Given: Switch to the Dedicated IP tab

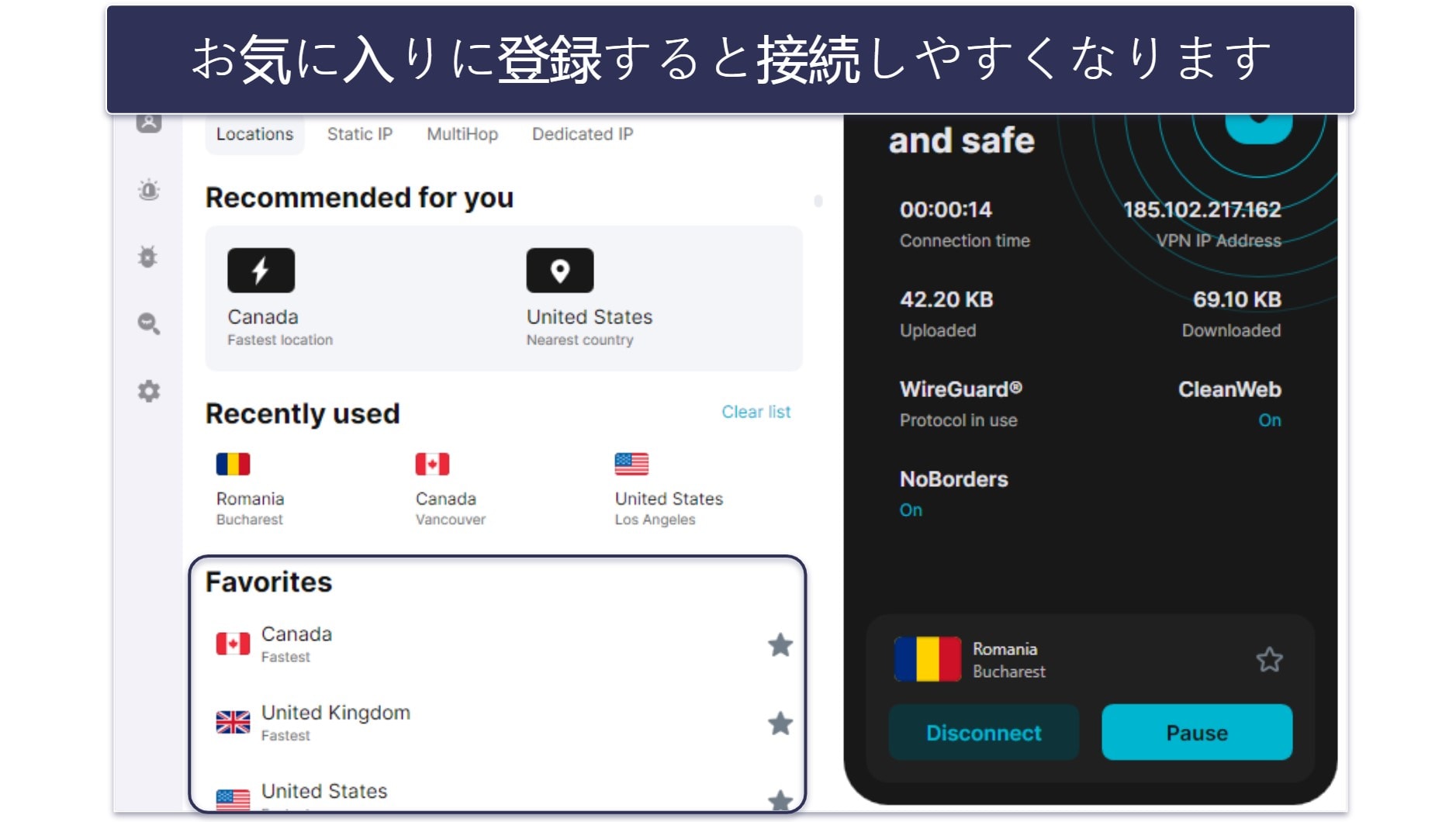Looking at the screenshot, I should coord(583,134).
